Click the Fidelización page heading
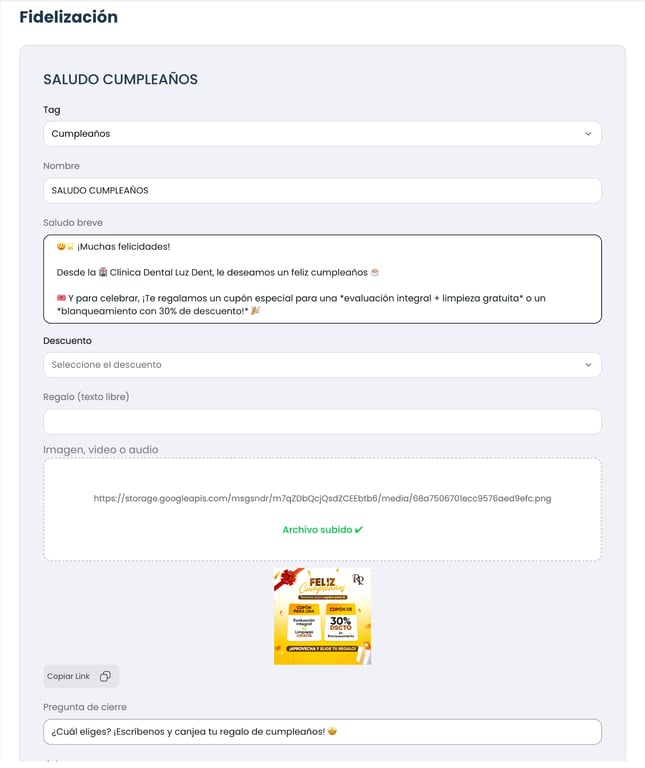This screenshot has width=645, height=768. [x=69, y=17]
